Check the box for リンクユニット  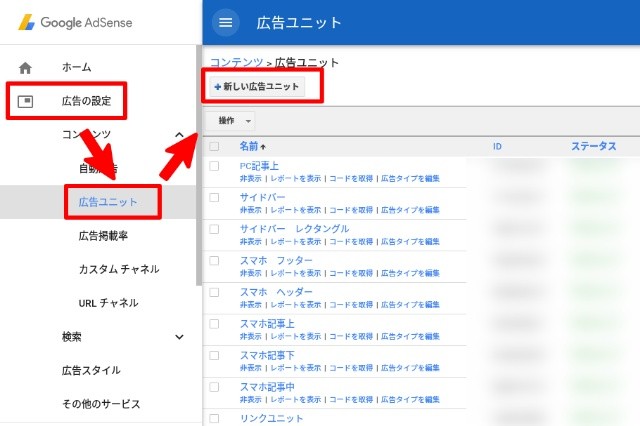pyautogui.click(x=214, y=418)
